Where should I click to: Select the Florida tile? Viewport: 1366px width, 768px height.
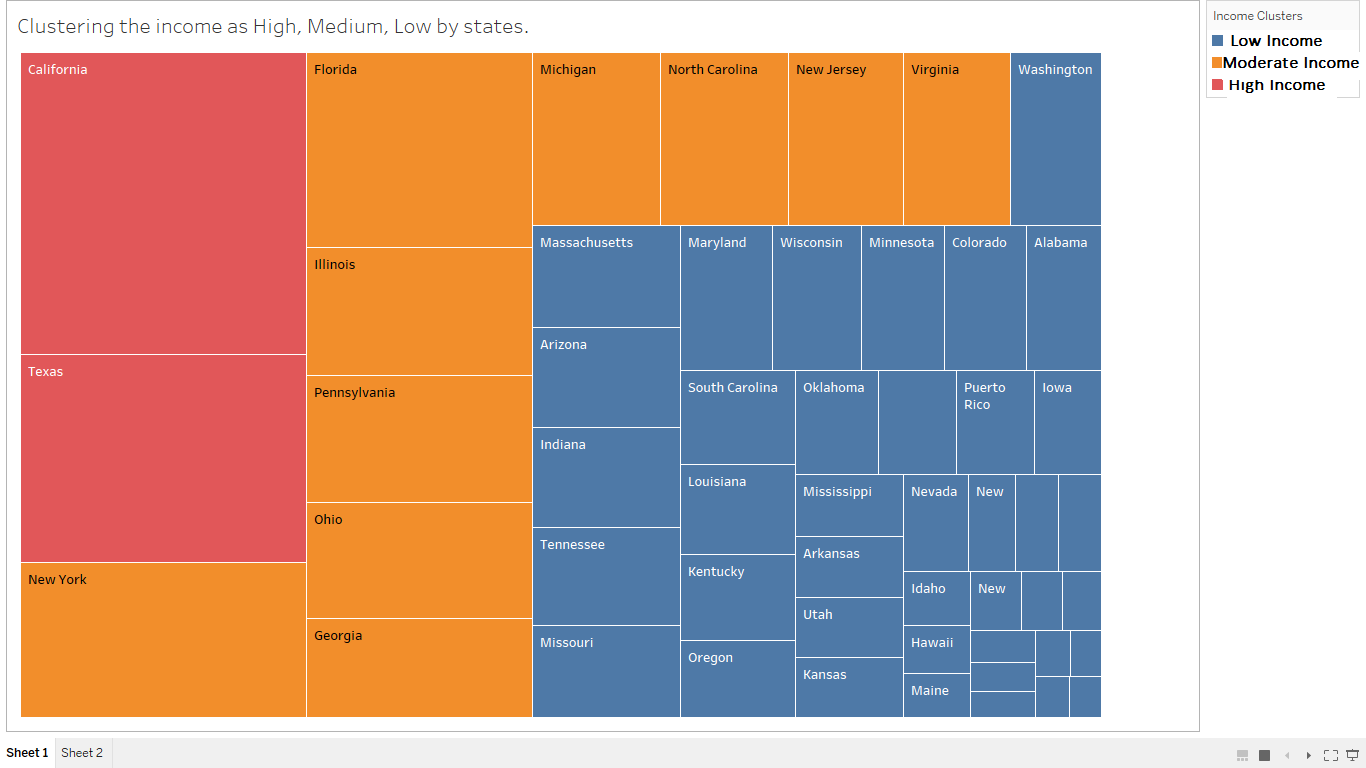(419, 150)
